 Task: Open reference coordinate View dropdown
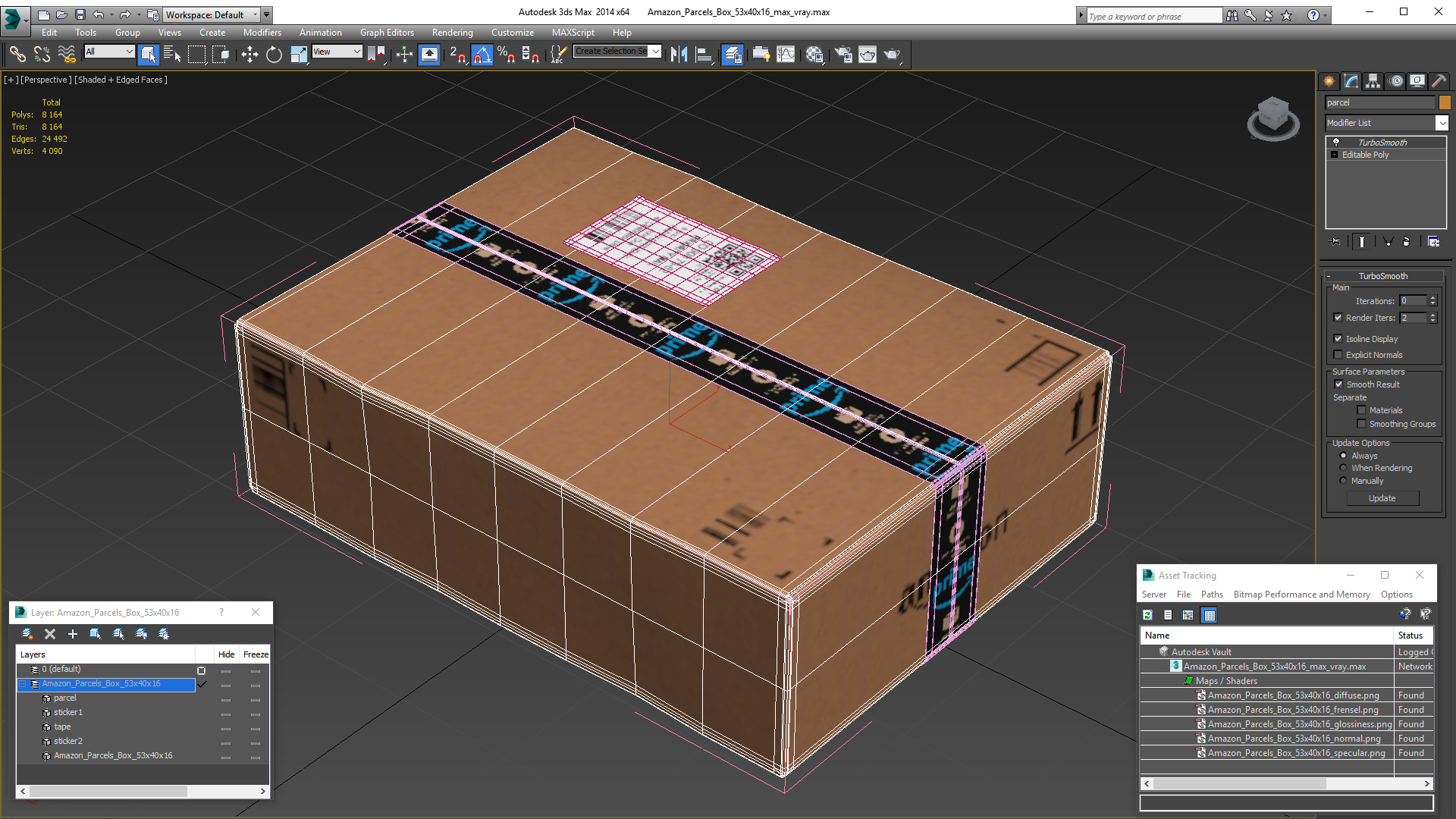point(337,52)
